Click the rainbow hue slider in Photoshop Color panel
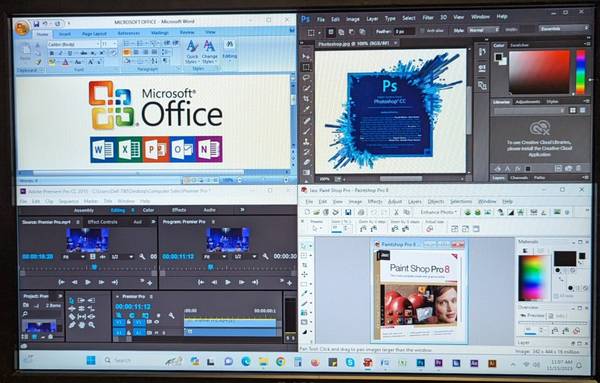Viewport: 600px width, 383px height. coord(580,72)
